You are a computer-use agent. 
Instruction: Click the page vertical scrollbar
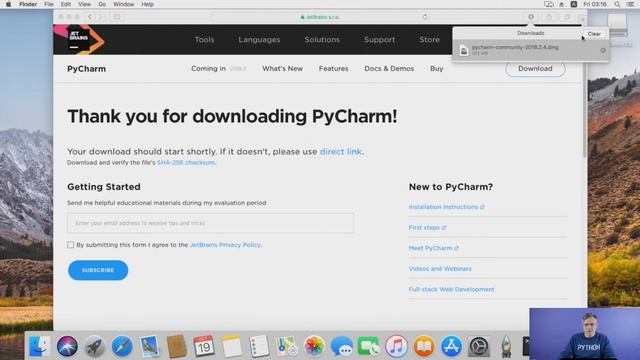coord(585,110)
